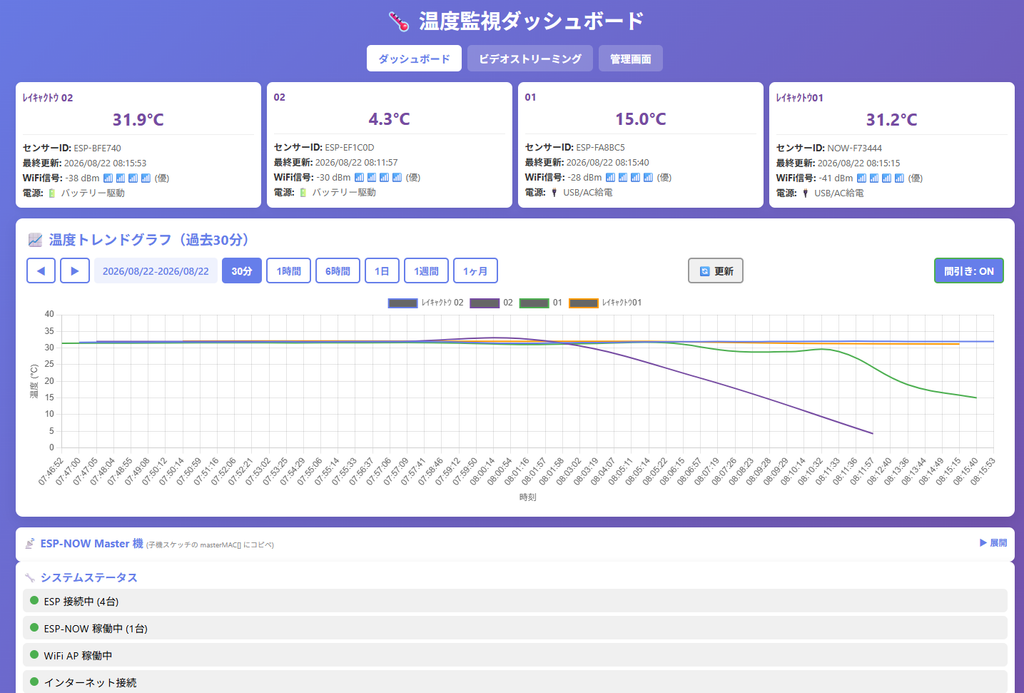Select the 1ヶ月 time range

(475, 271)
